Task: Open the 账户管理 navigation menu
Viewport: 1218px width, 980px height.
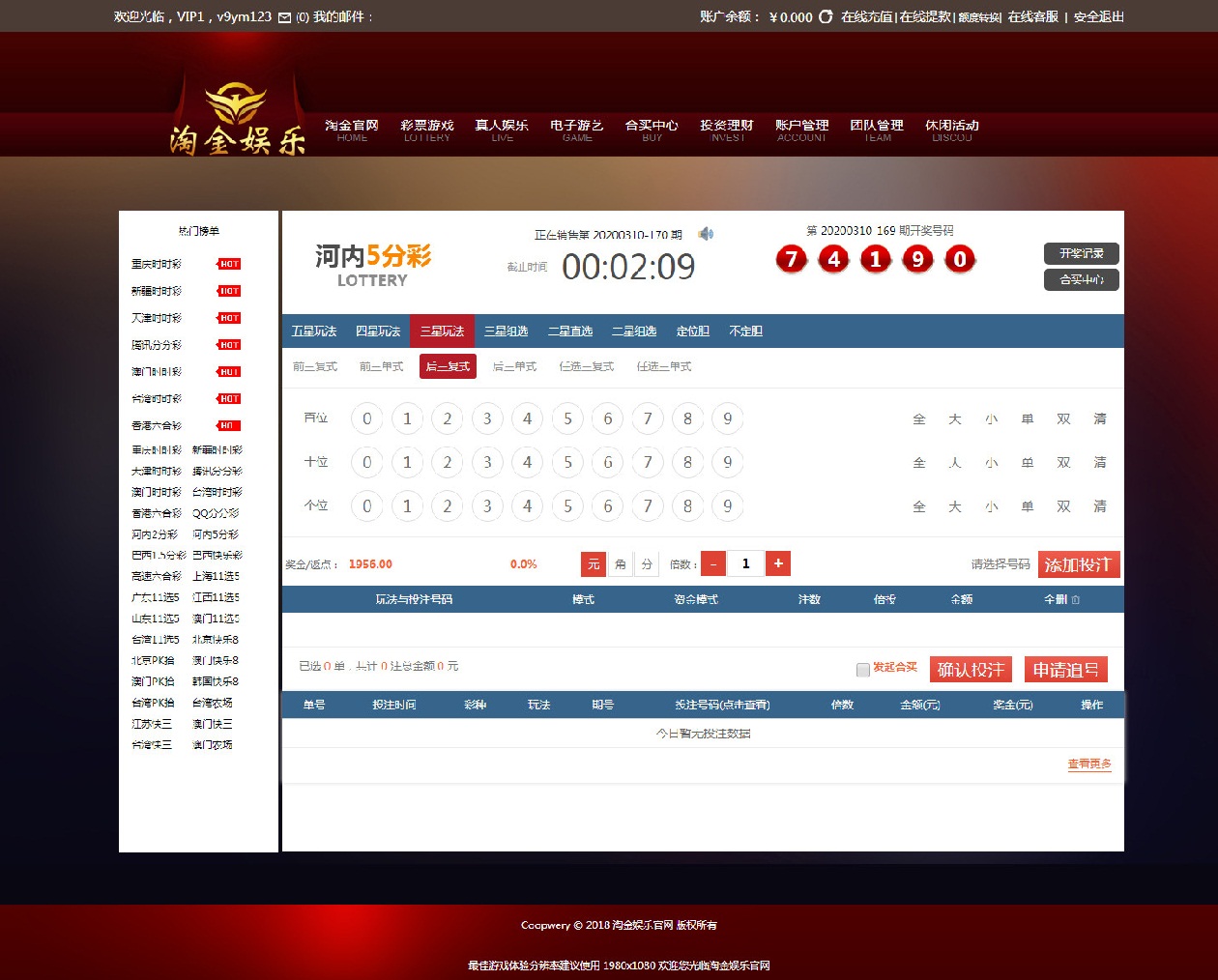Action: 801,130
